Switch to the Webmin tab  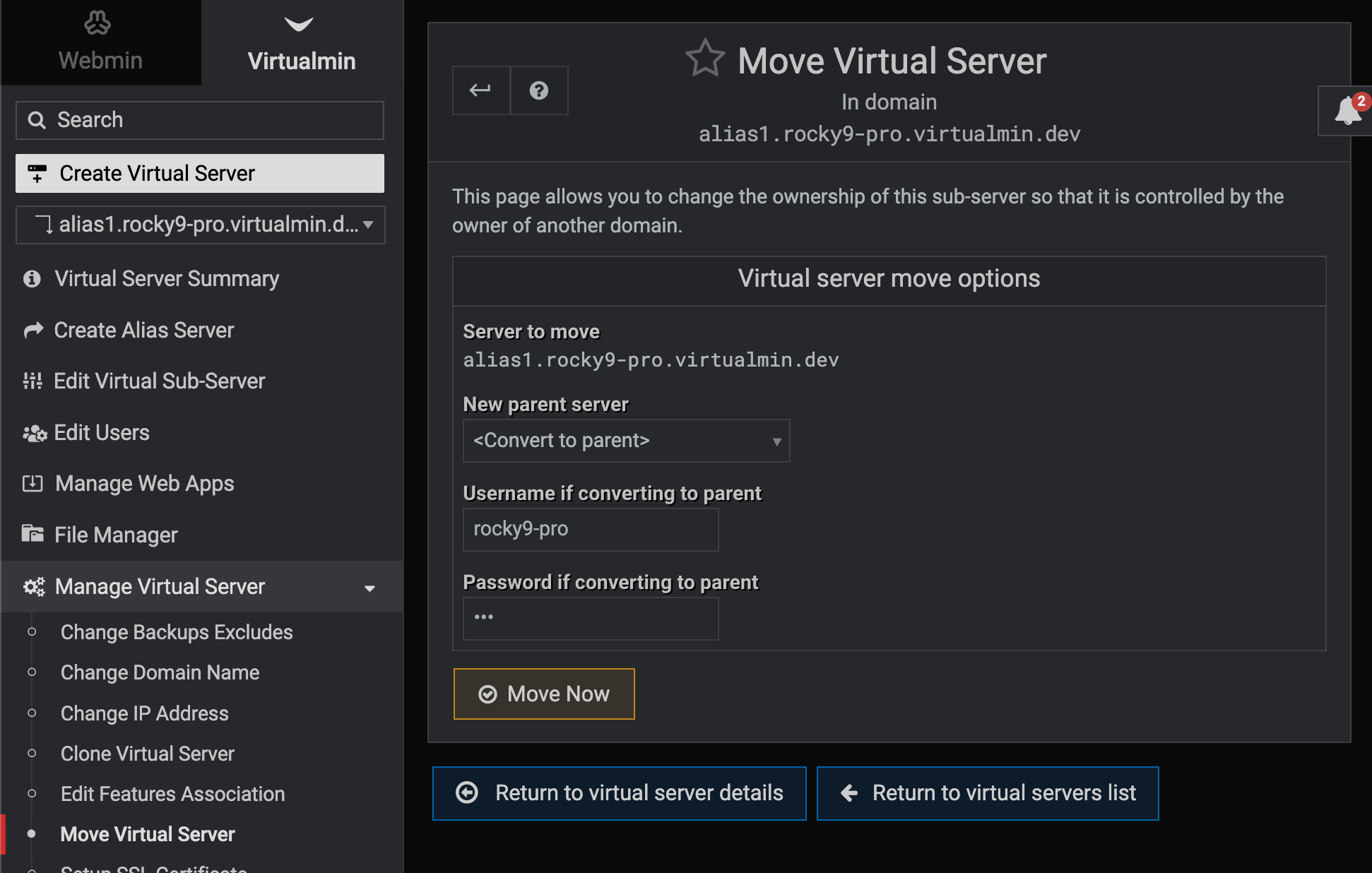click(100, 42)
